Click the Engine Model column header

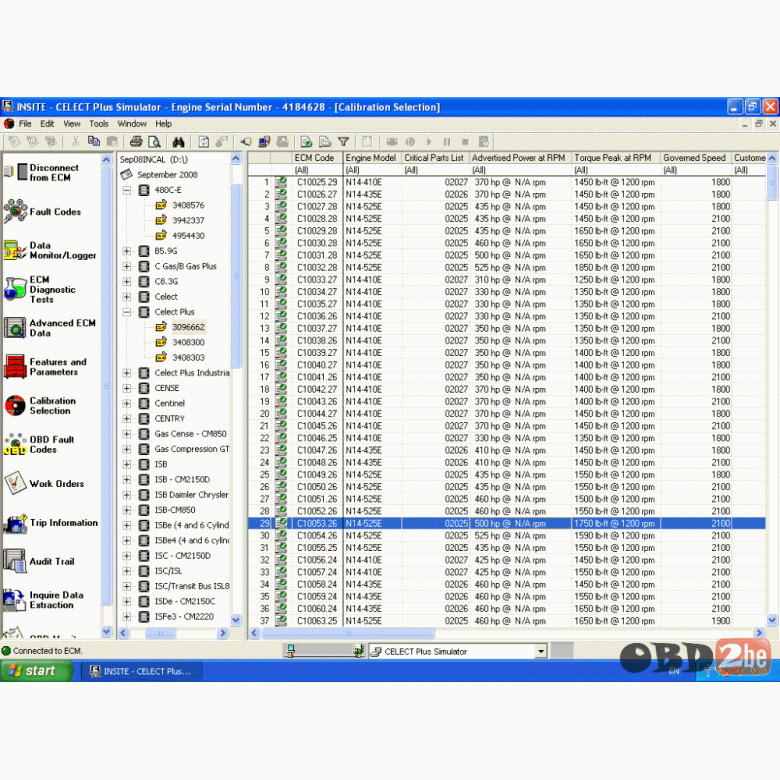tap(372, 158)
